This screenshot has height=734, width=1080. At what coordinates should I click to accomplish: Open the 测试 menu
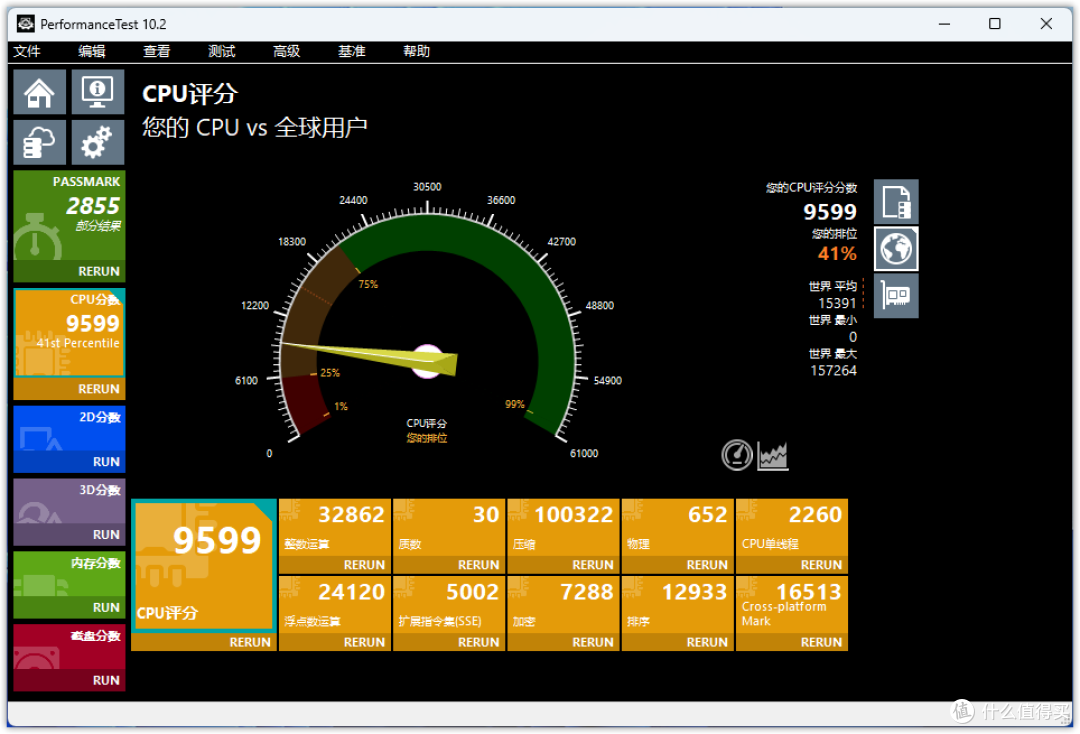pyautogui.click(x=222, y=52)
